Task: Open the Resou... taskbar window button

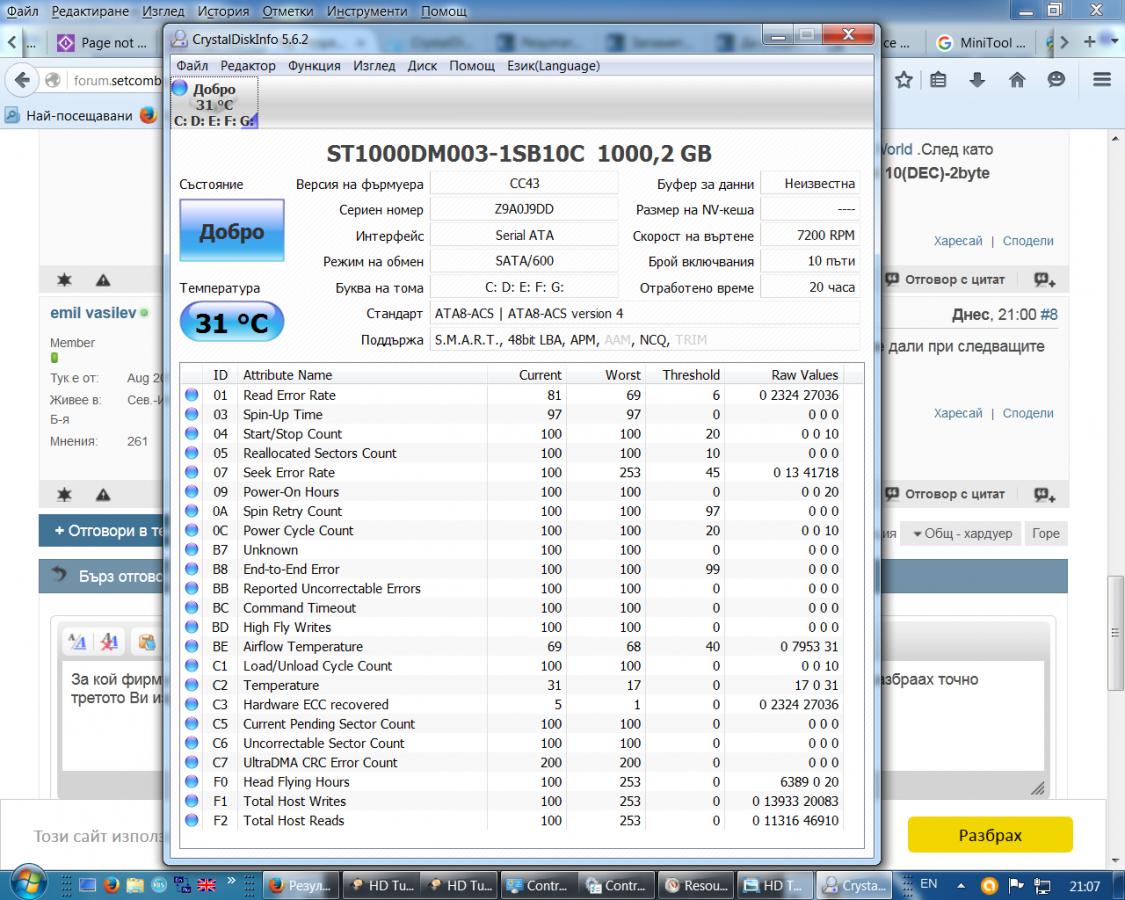Action: [695, 886]
